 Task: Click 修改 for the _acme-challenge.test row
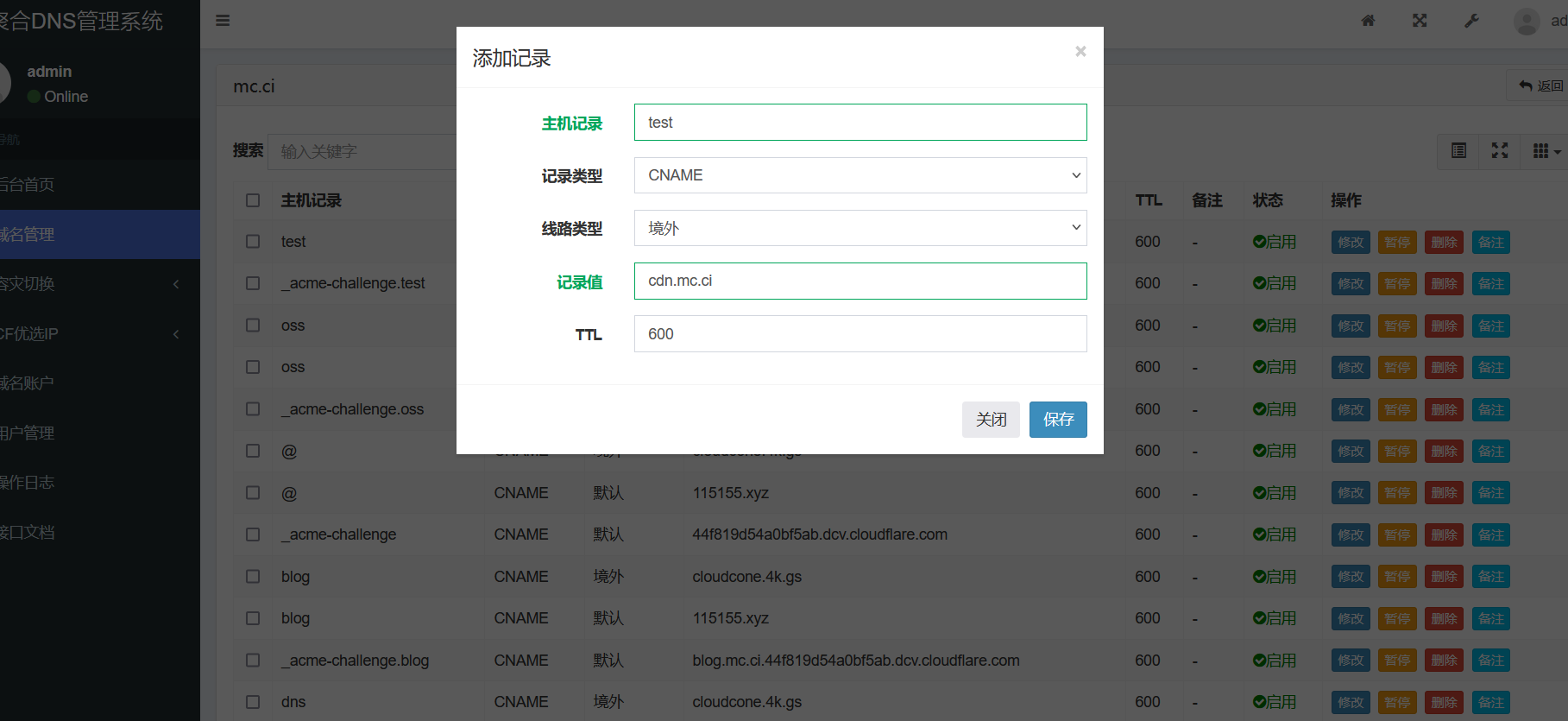pos(1351,284)
